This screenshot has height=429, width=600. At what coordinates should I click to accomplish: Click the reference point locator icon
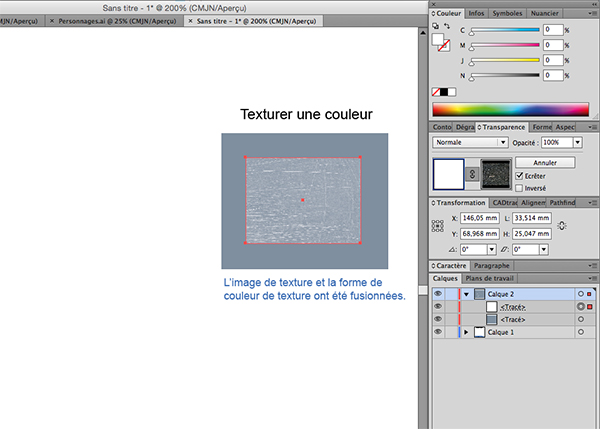click(436, 227)
